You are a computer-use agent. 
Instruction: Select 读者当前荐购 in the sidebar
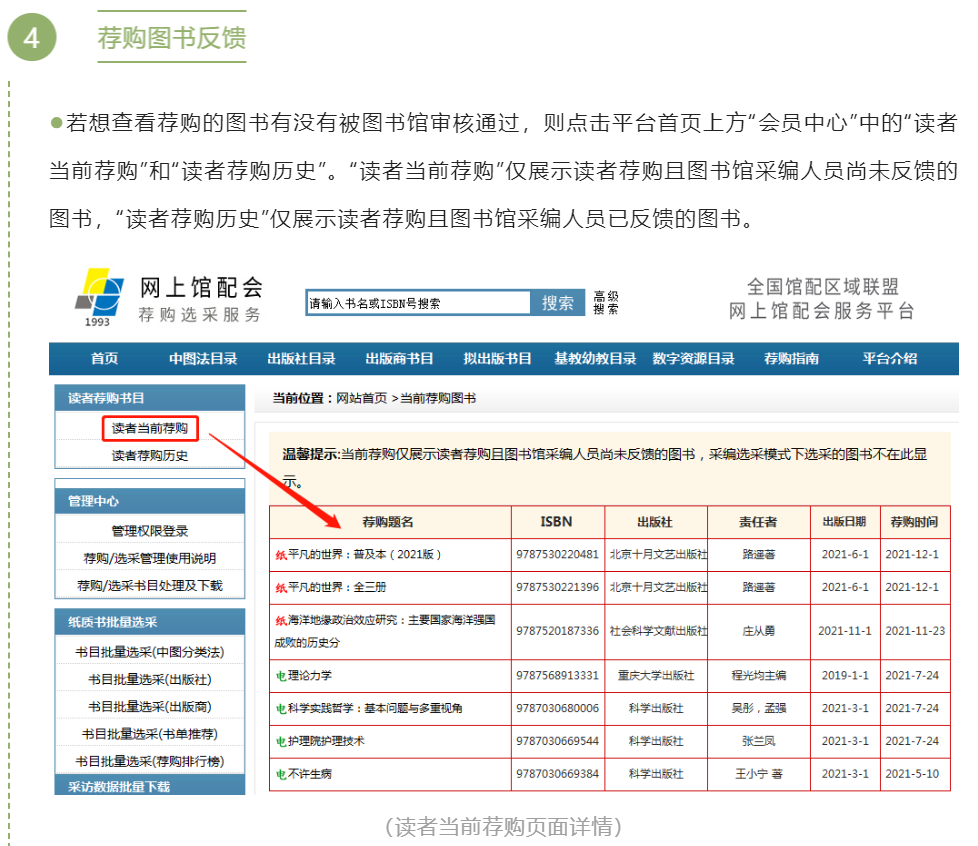(x=149, y=428)
